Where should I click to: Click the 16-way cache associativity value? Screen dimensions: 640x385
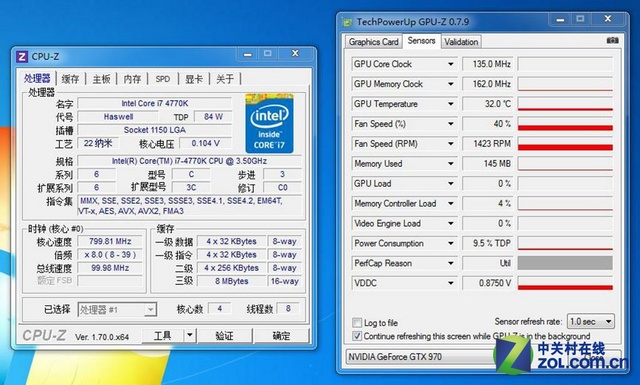tap(284, 281)
